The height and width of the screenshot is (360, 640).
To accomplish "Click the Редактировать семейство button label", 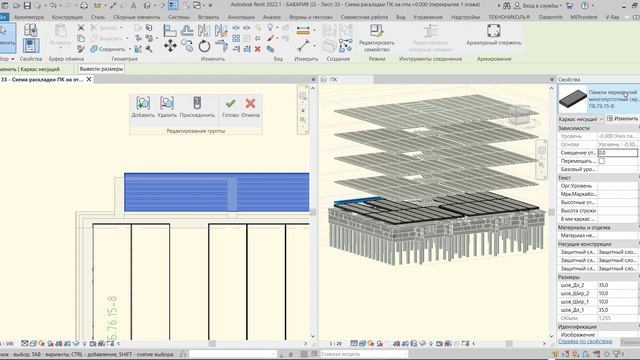I will (x=376, y=46).
